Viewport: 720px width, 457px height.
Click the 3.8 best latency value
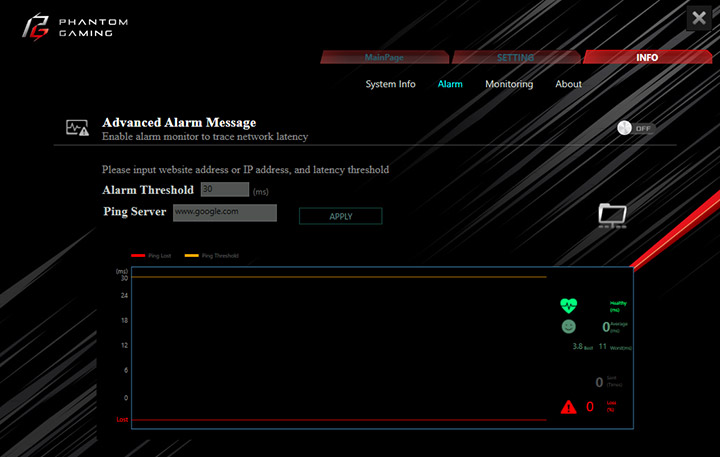click(x=577, y=346)
